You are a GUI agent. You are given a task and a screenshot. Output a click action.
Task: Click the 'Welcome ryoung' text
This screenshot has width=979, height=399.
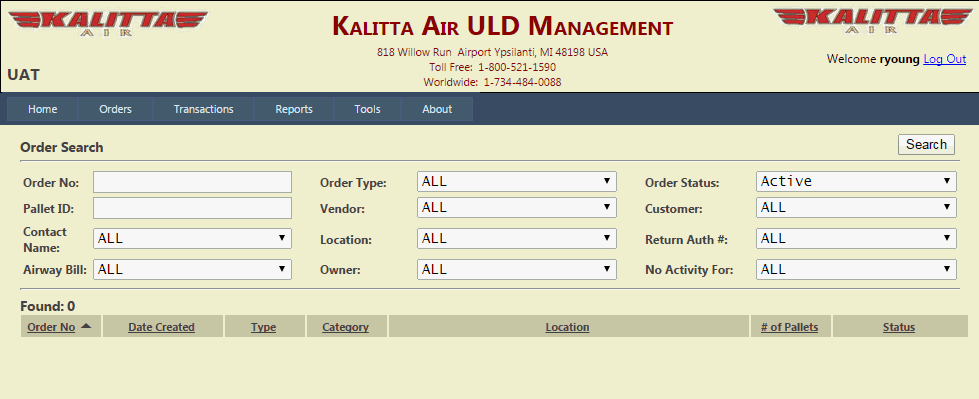(873, 59)
